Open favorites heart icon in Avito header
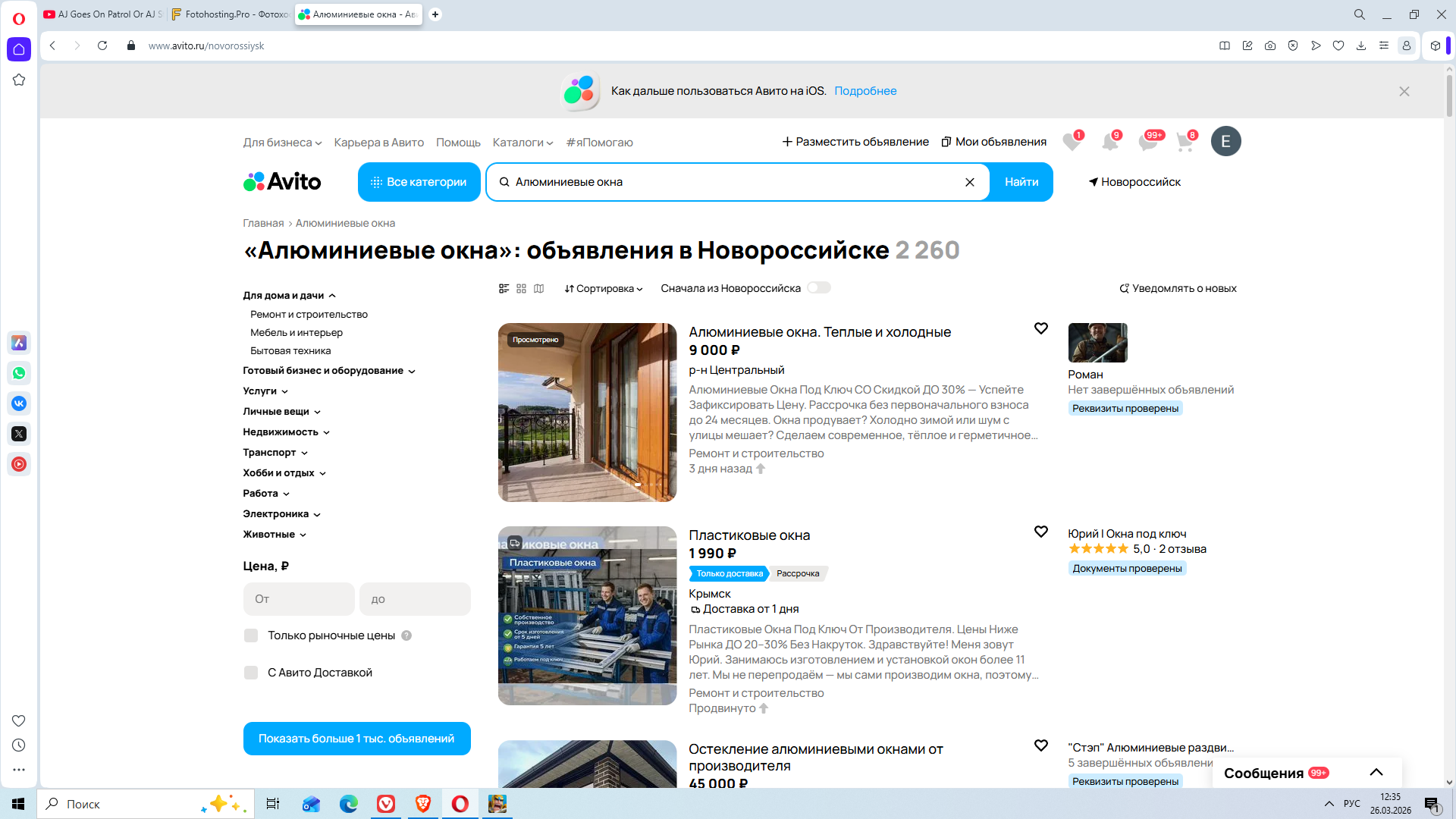Image resolution: width=1456 pixels, height=819 pixels. [1072, 142]
